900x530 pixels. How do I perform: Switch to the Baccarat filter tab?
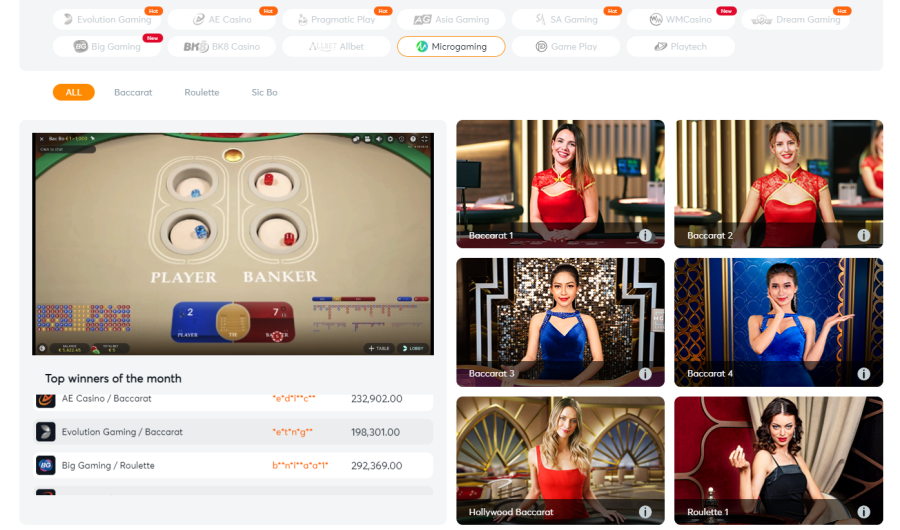133,92
